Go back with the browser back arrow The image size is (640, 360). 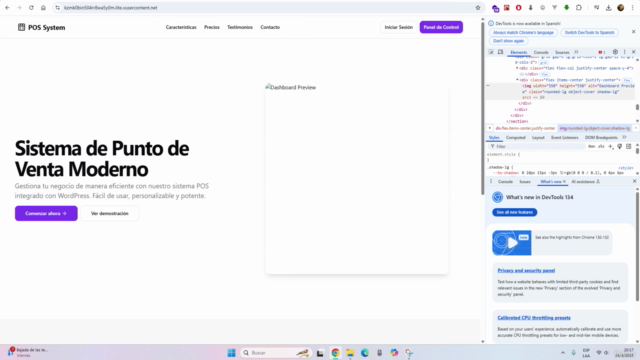click(x=7, y=8)
